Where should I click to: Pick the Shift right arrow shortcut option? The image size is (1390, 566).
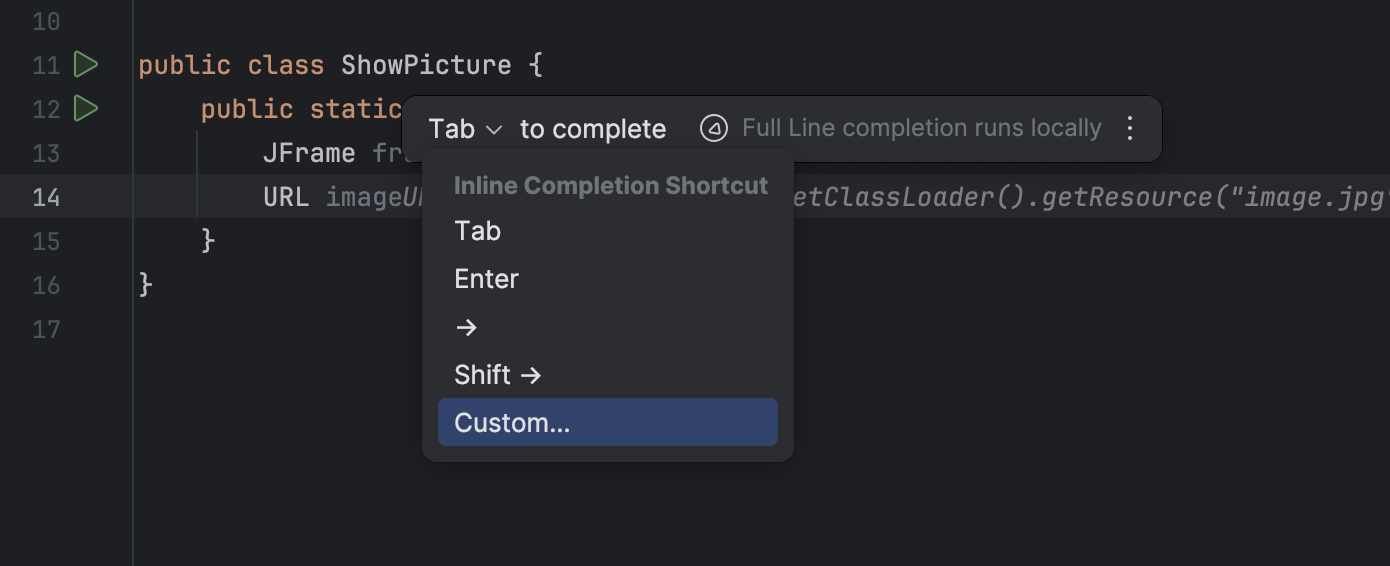(x=497, y=375)
